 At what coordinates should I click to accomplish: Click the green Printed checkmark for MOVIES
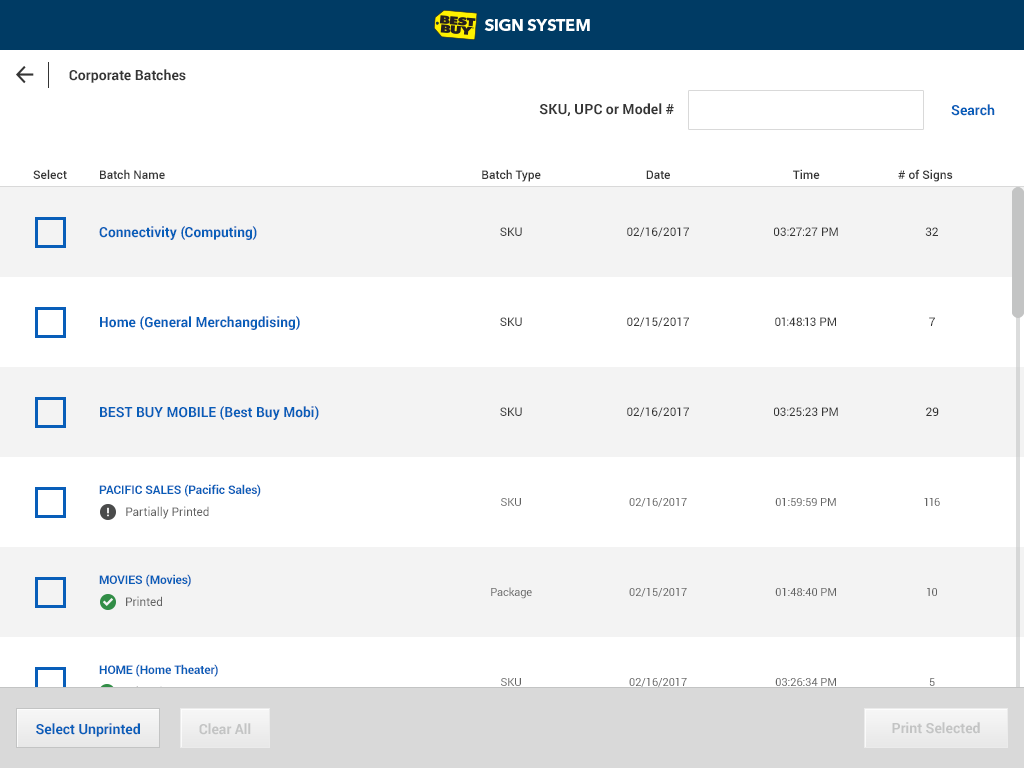[108, 602]
